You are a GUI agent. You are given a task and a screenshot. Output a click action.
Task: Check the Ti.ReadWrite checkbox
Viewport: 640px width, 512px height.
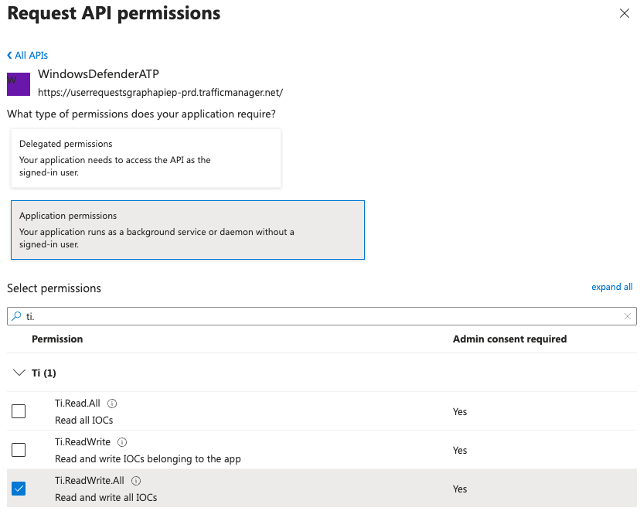coord(19,450)
